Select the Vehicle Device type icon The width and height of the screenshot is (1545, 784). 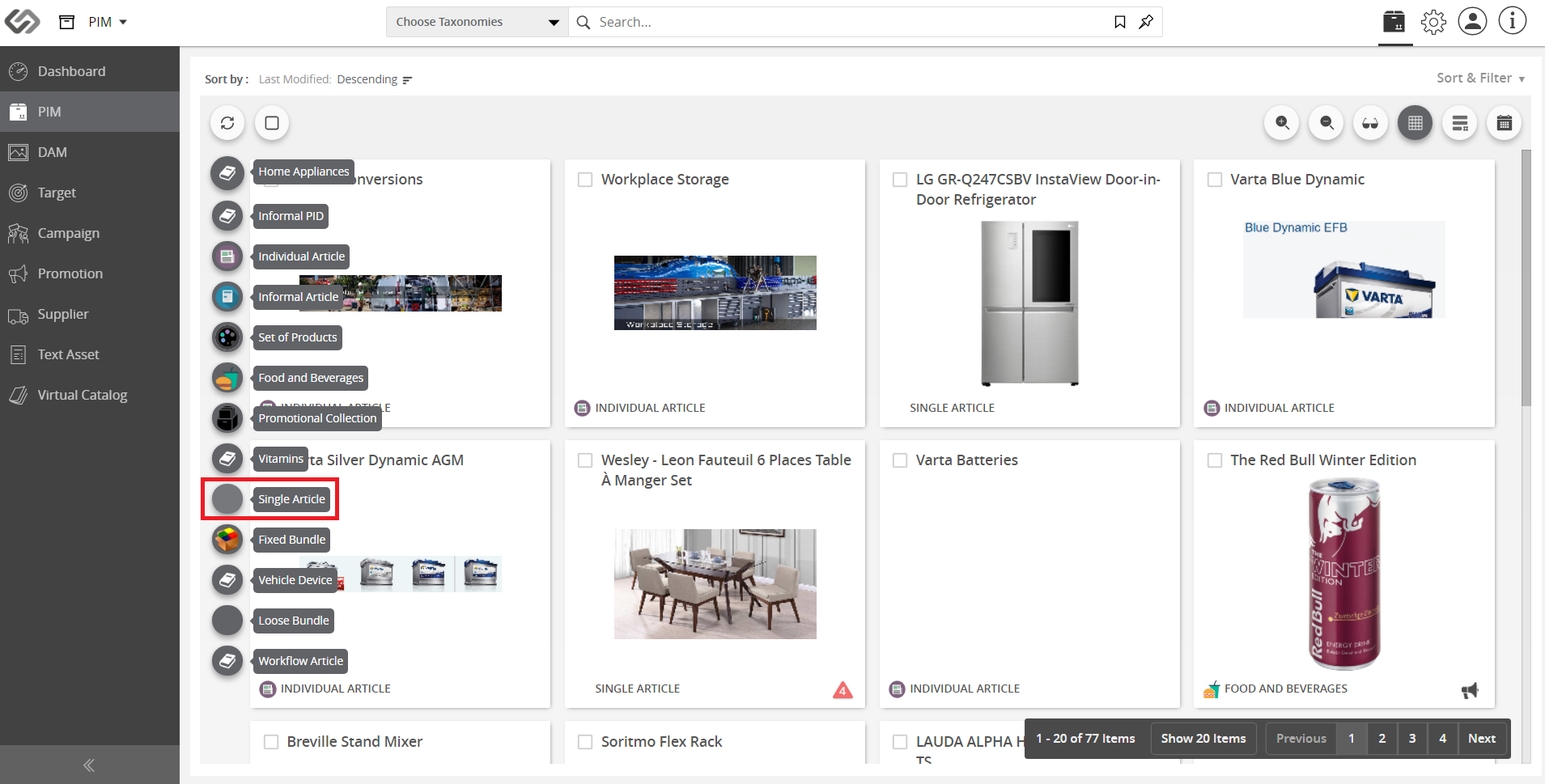click(x=227, y=580)
